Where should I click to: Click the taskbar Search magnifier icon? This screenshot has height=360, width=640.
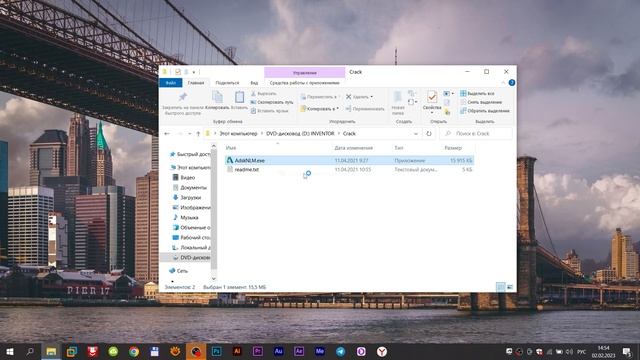click(30, 351)
